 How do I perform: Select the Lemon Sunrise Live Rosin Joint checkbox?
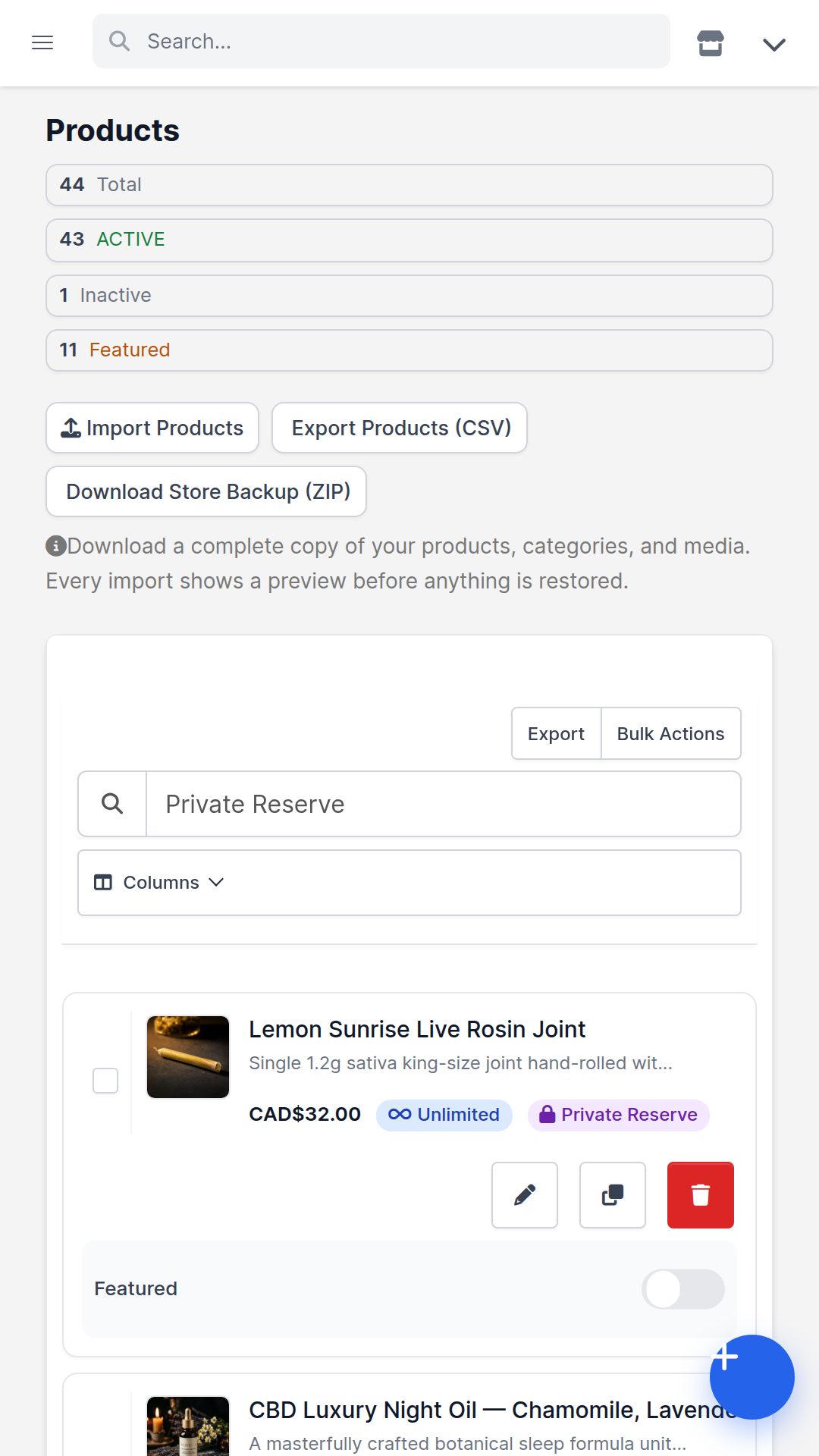click(105, 1081)
